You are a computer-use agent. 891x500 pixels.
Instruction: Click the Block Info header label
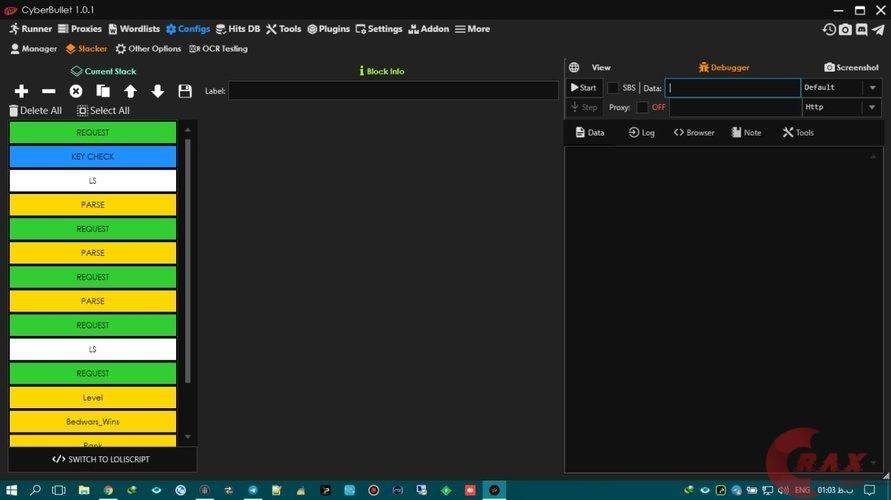pos(382,71)
